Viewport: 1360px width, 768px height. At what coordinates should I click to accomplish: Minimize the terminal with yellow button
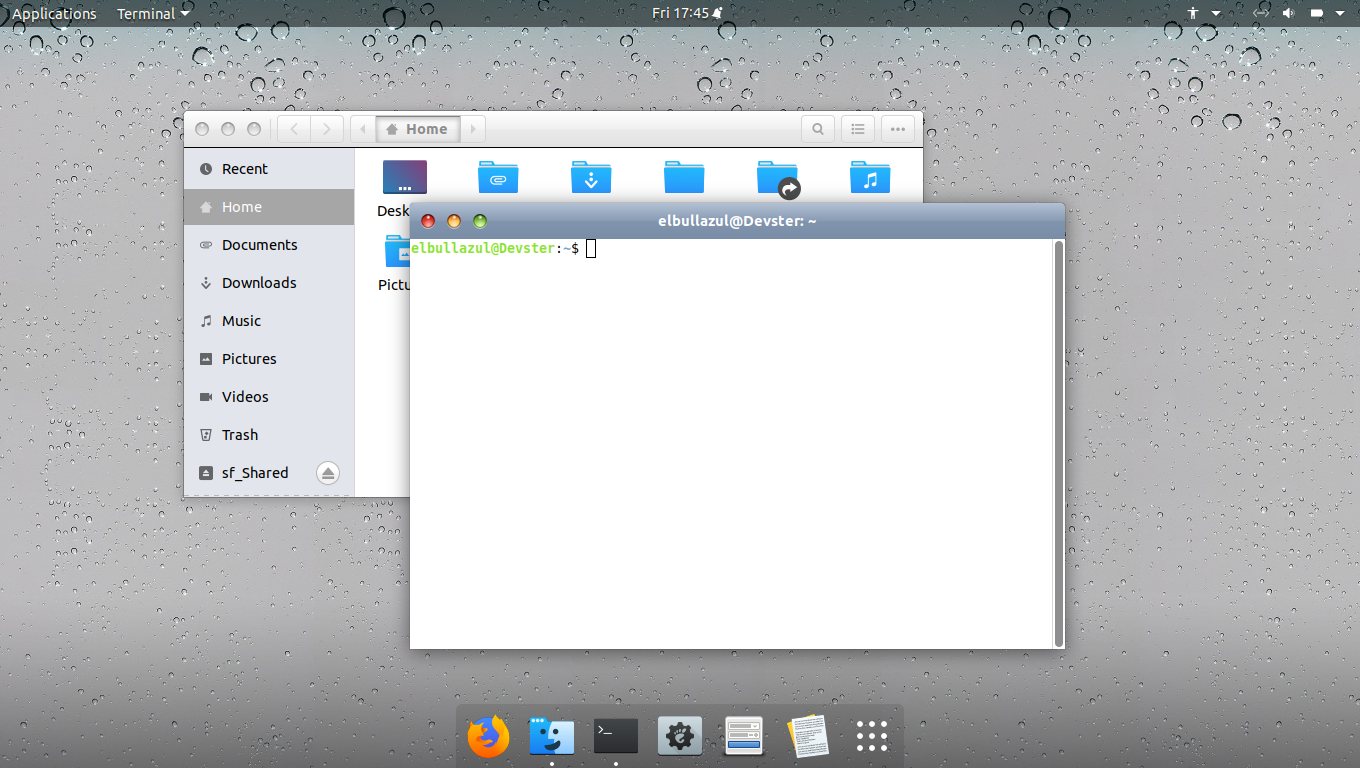point(454,221)
